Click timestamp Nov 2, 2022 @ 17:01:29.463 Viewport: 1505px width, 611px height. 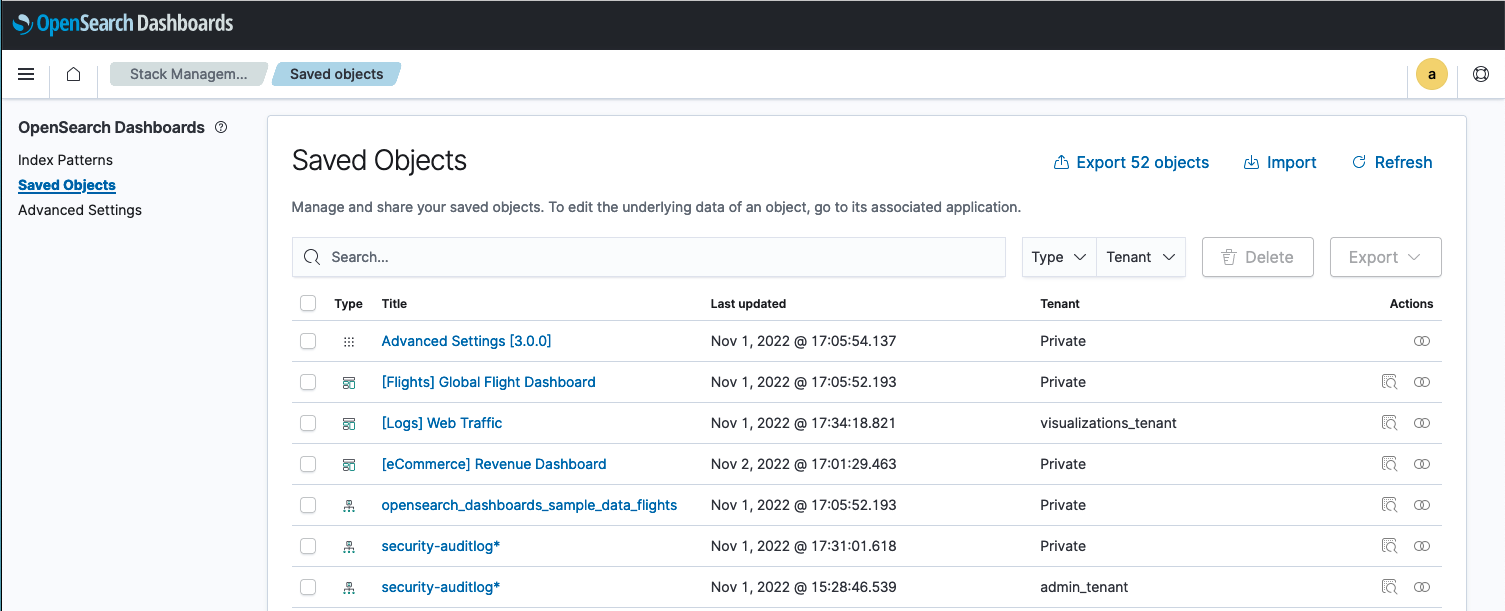(803, 464)
